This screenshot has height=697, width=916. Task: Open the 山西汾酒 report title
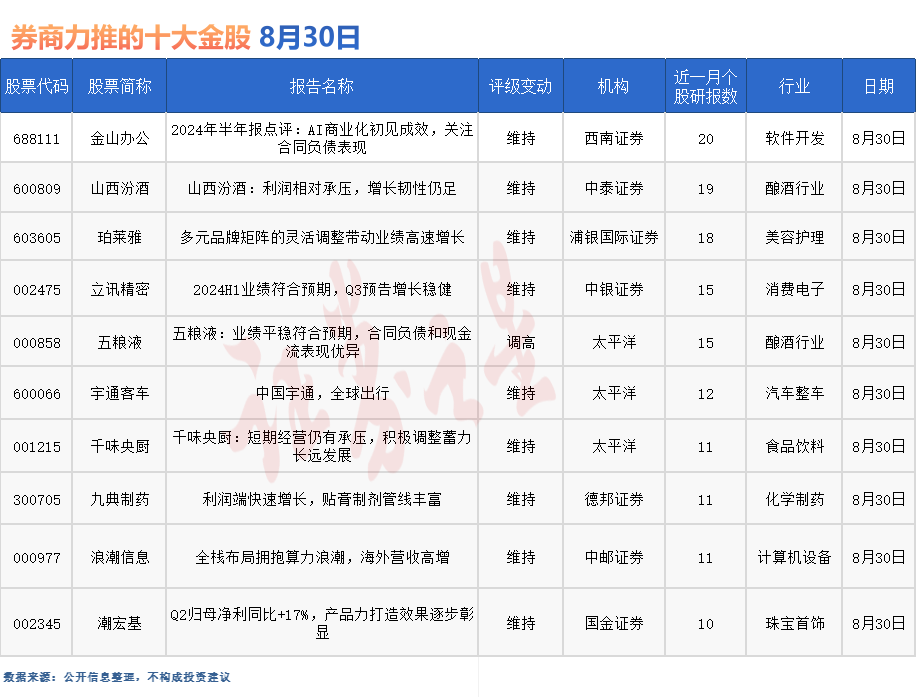coord(321,188)
